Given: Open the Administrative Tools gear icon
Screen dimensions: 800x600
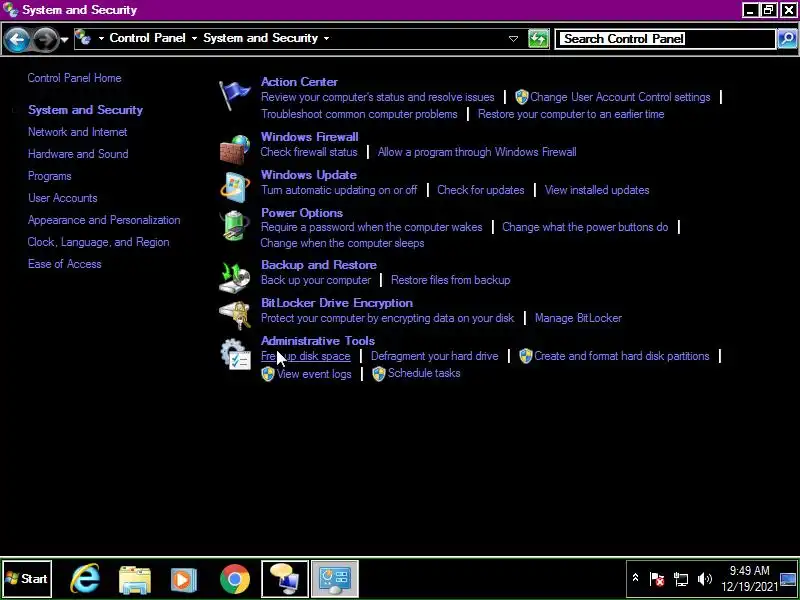Looking at the screenshot, I should coord(235,354).
